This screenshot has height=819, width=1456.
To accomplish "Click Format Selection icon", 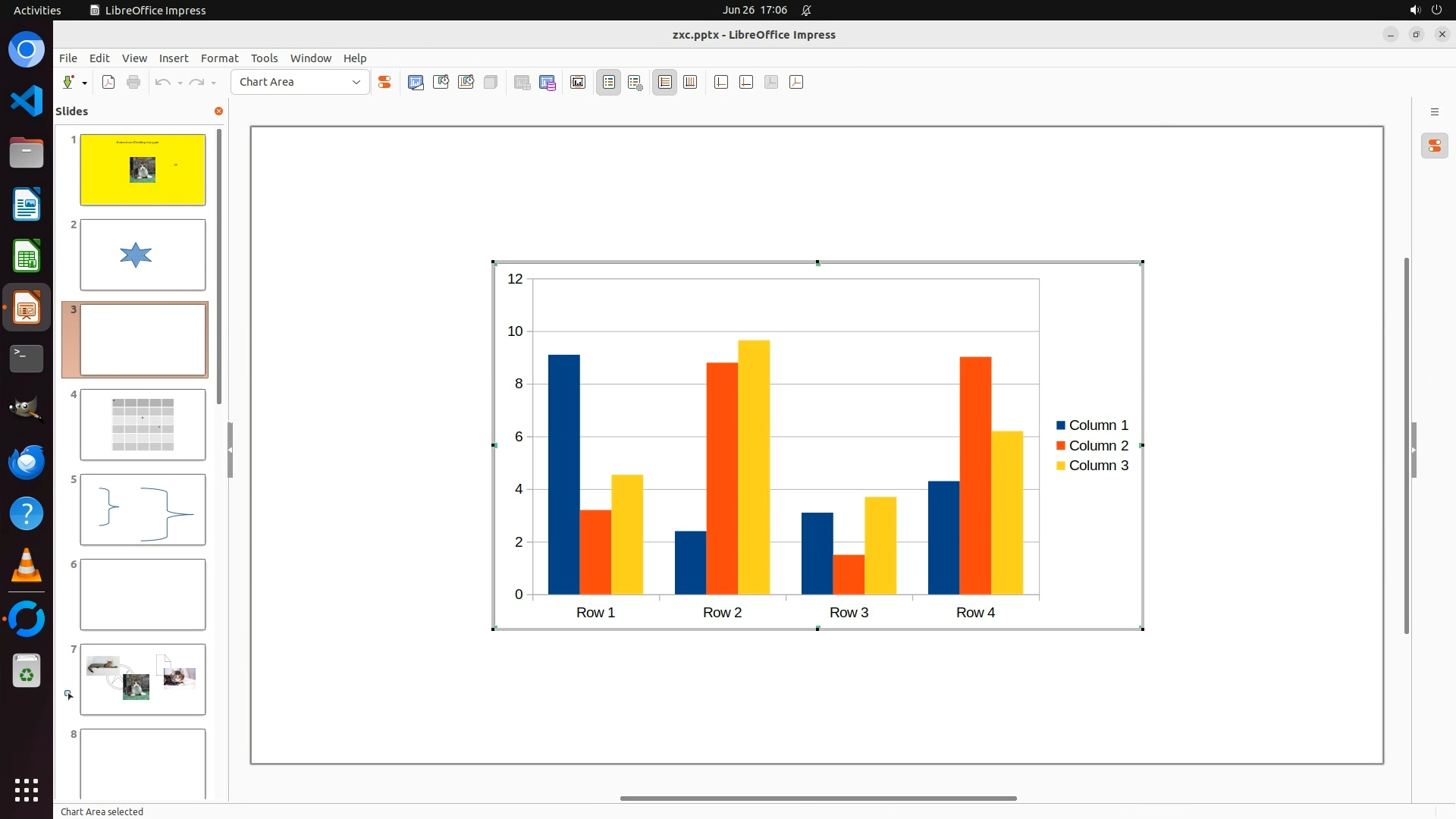I will coord(384,83).
